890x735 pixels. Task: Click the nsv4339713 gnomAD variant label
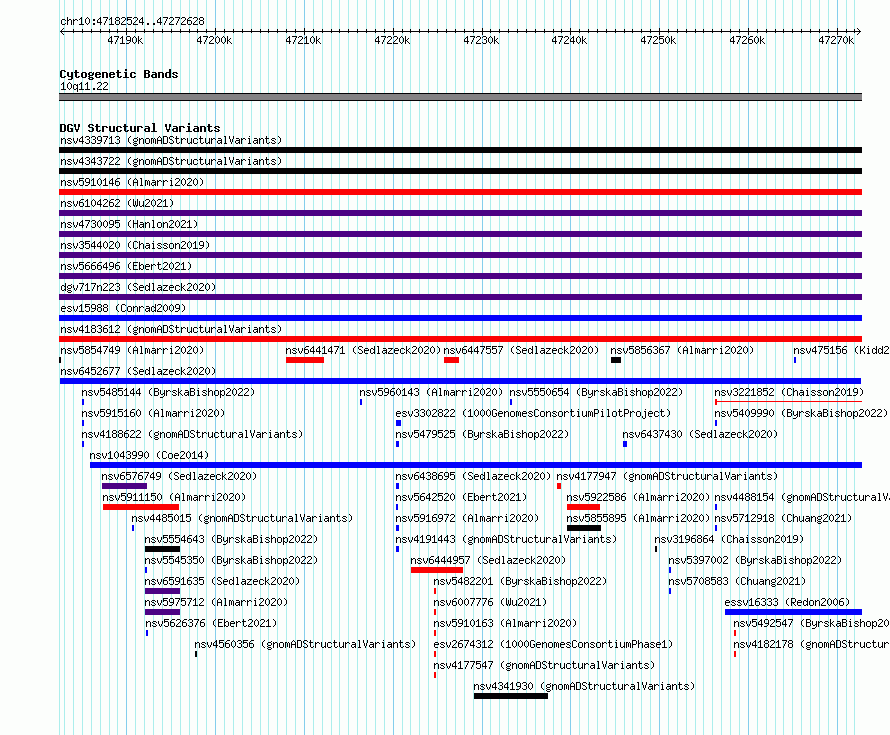pos(171,140)
